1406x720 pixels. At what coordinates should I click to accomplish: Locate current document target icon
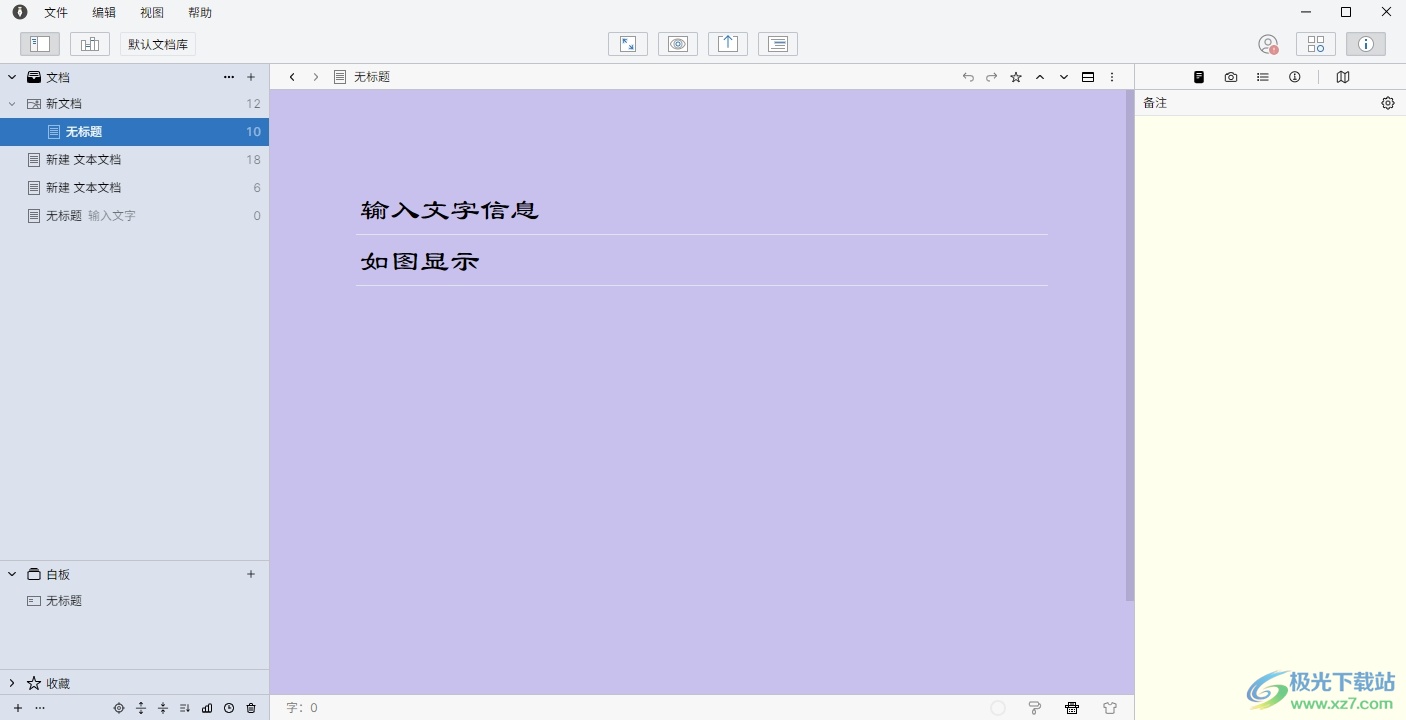119,708
